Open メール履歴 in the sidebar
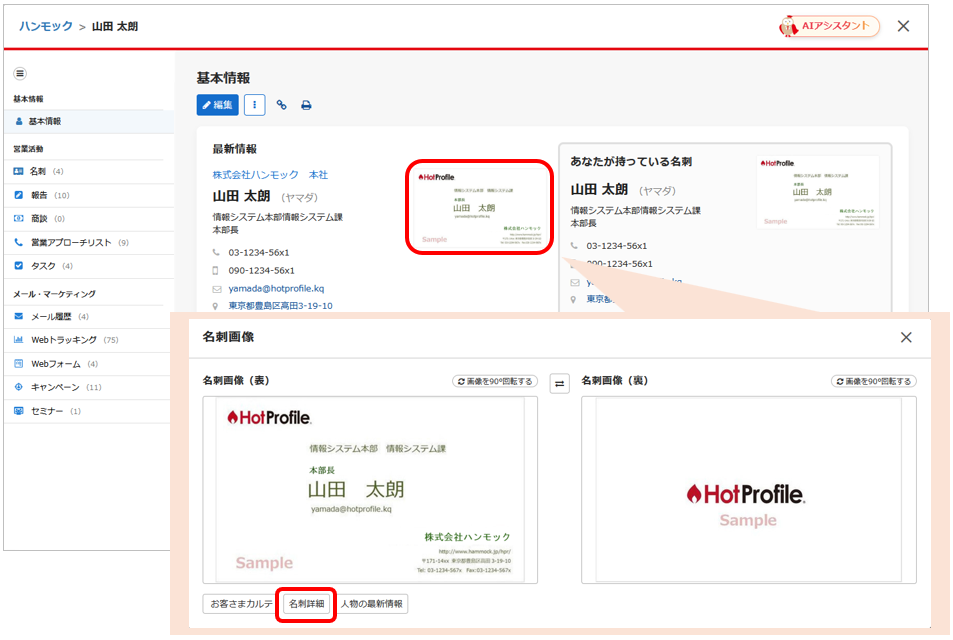 [x=89, y=316]
